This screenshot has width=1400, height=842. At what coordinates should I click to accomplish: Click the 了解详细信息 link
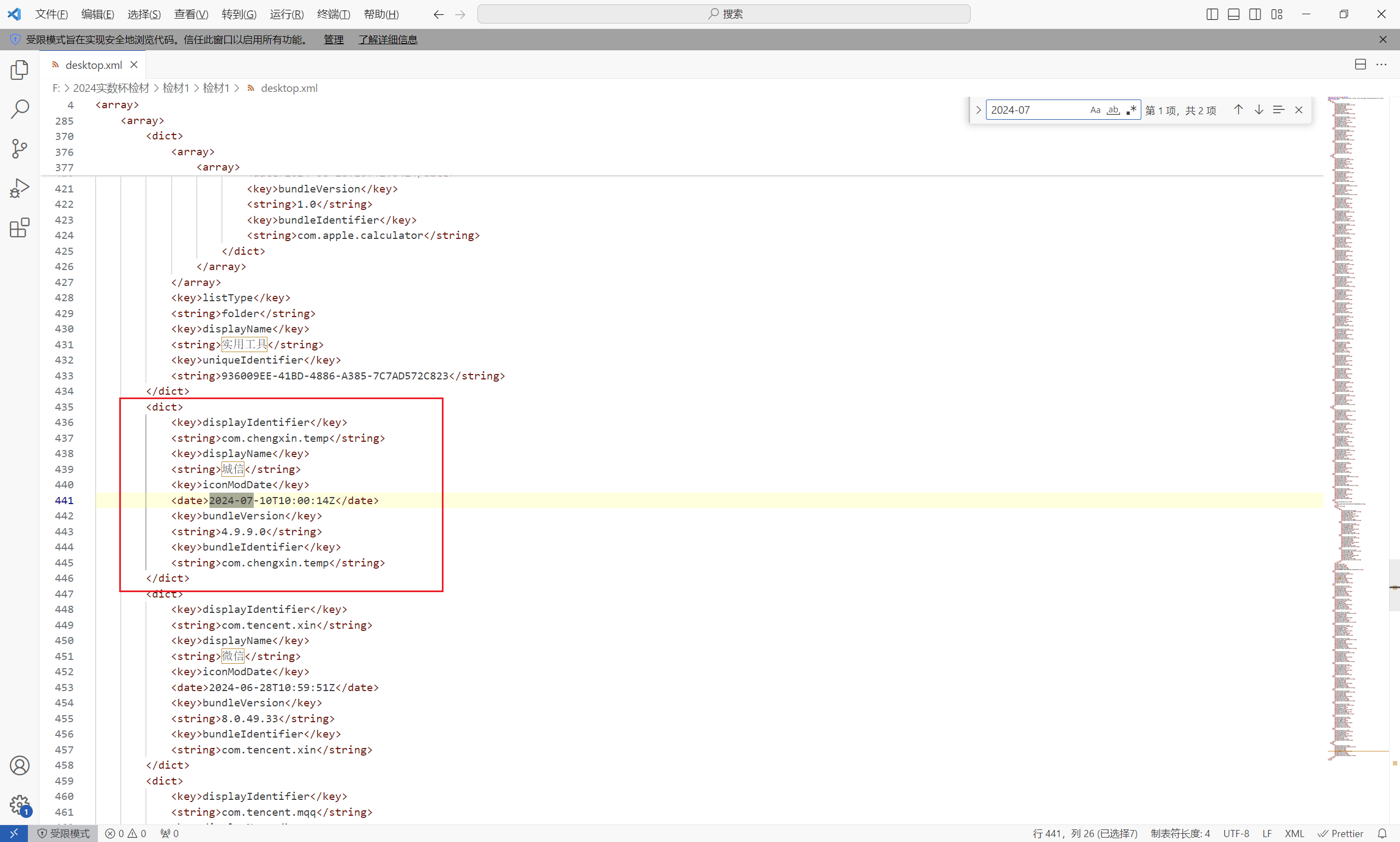coord(388,39)
